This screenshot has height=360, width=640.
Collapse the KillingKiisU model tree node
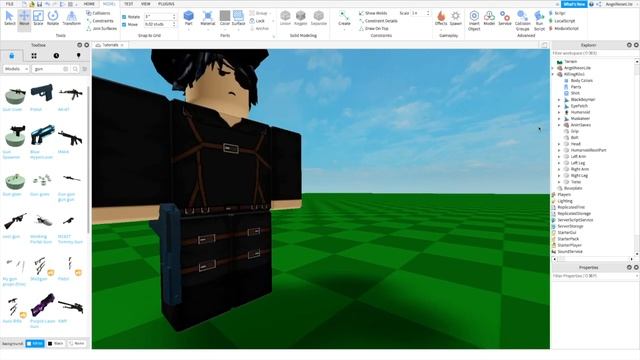(553, 74)
